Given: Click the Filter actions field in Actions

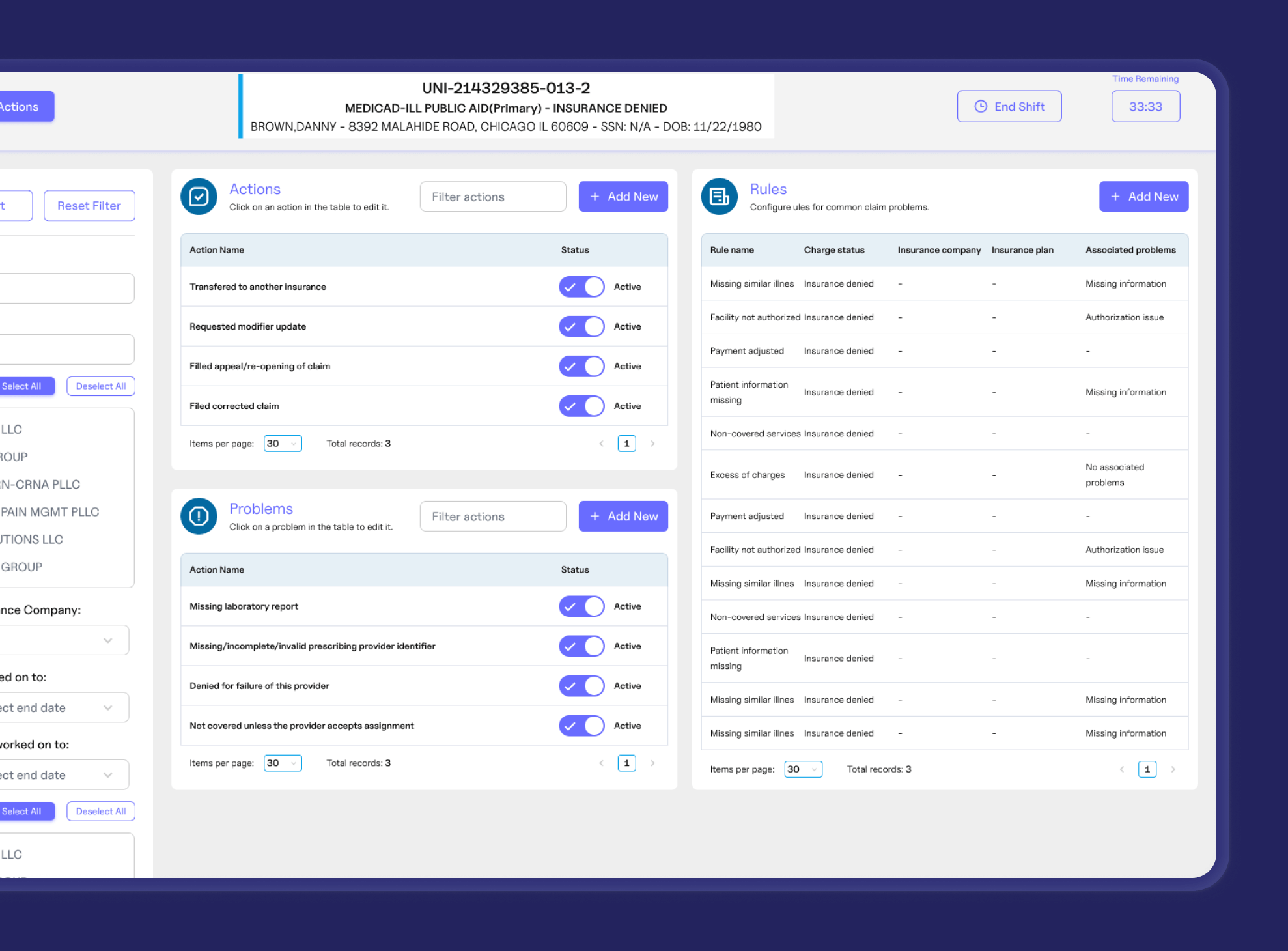Looking at the screenshot, I should point(493,197).
